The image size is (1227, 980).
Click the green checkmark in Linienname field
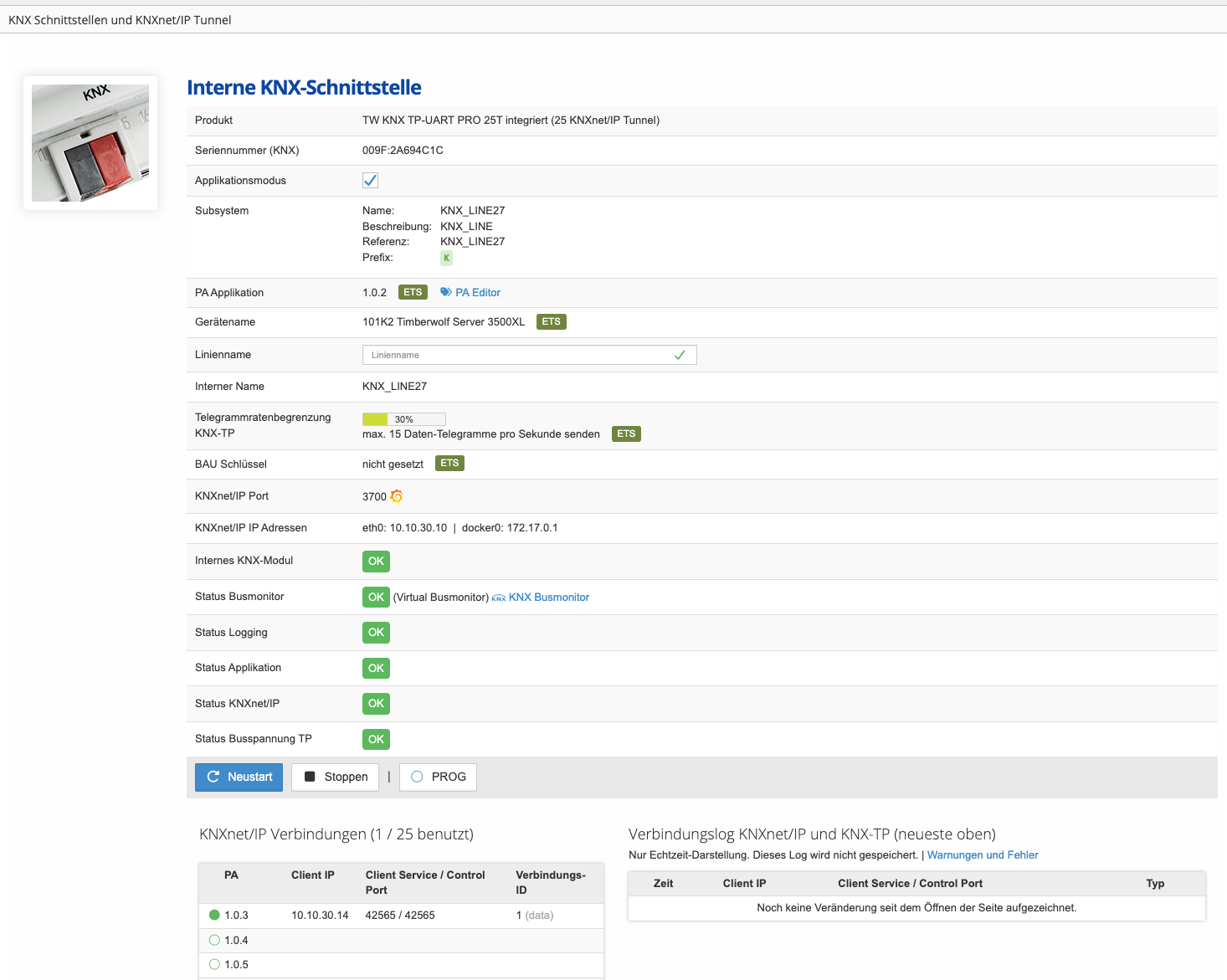(x=680, y=355)
